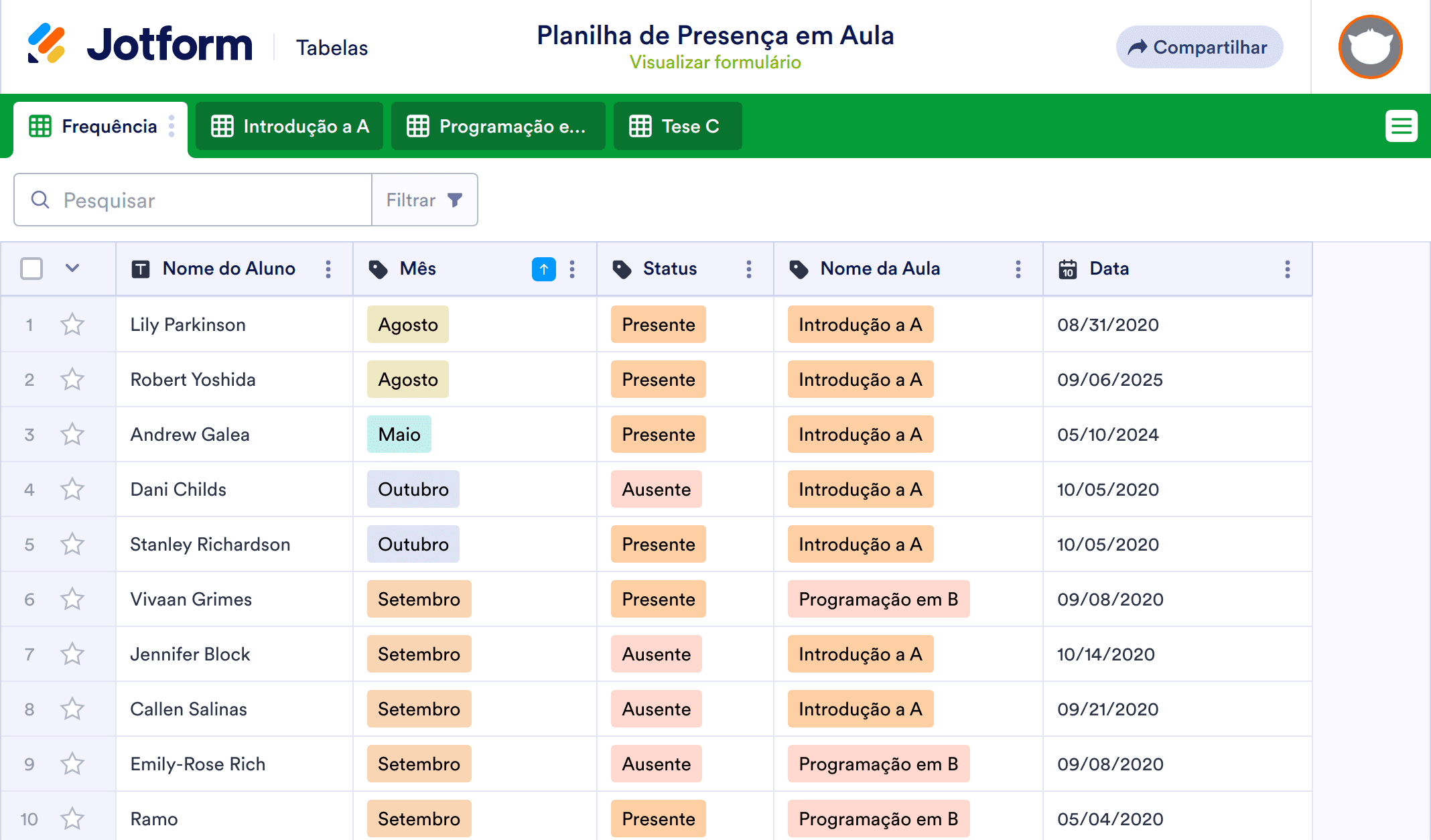
Task: Click the user avatar in top right corner
Action: tap(1369, 47)
